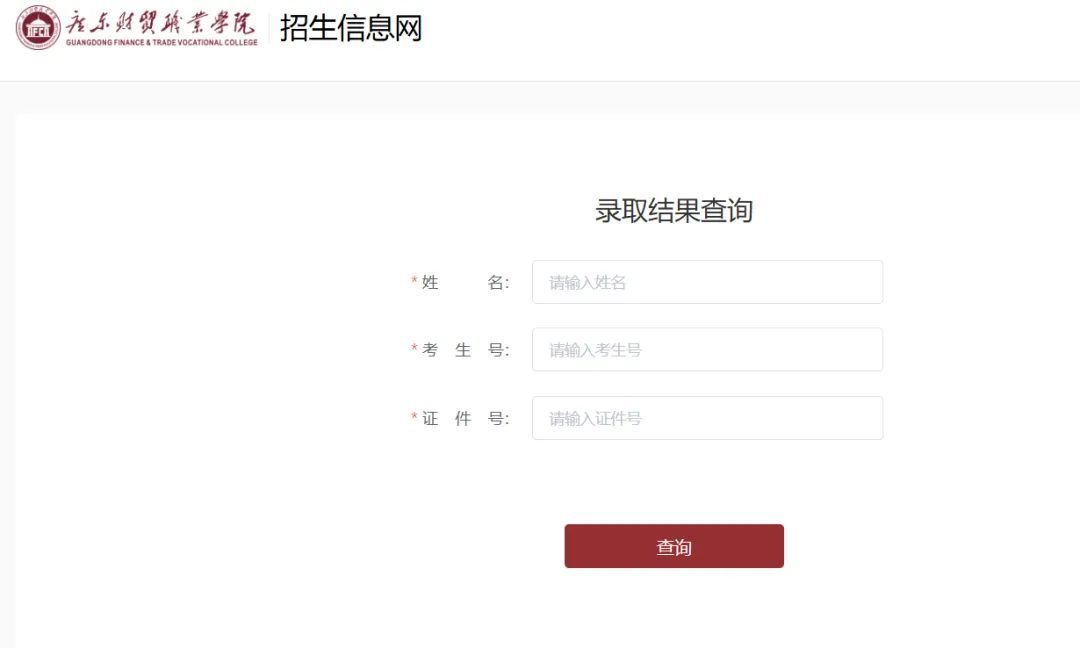Click the 考生号 field label

coord(465,350)
